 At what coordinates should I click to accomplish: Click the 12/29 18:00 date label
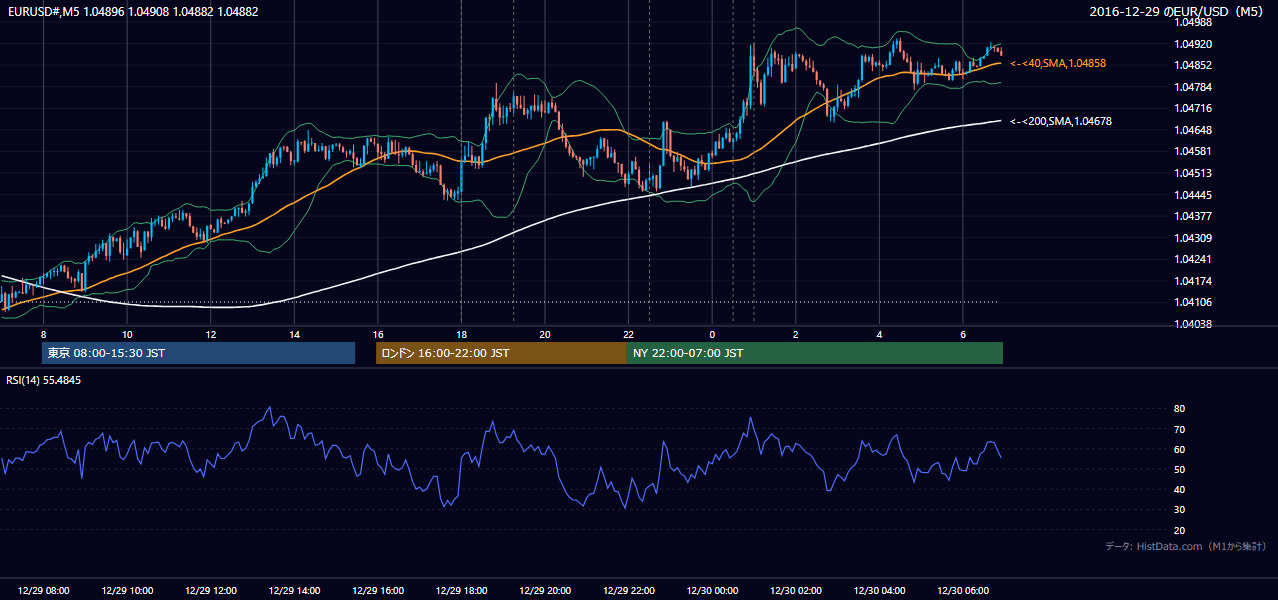click(461, 591)
